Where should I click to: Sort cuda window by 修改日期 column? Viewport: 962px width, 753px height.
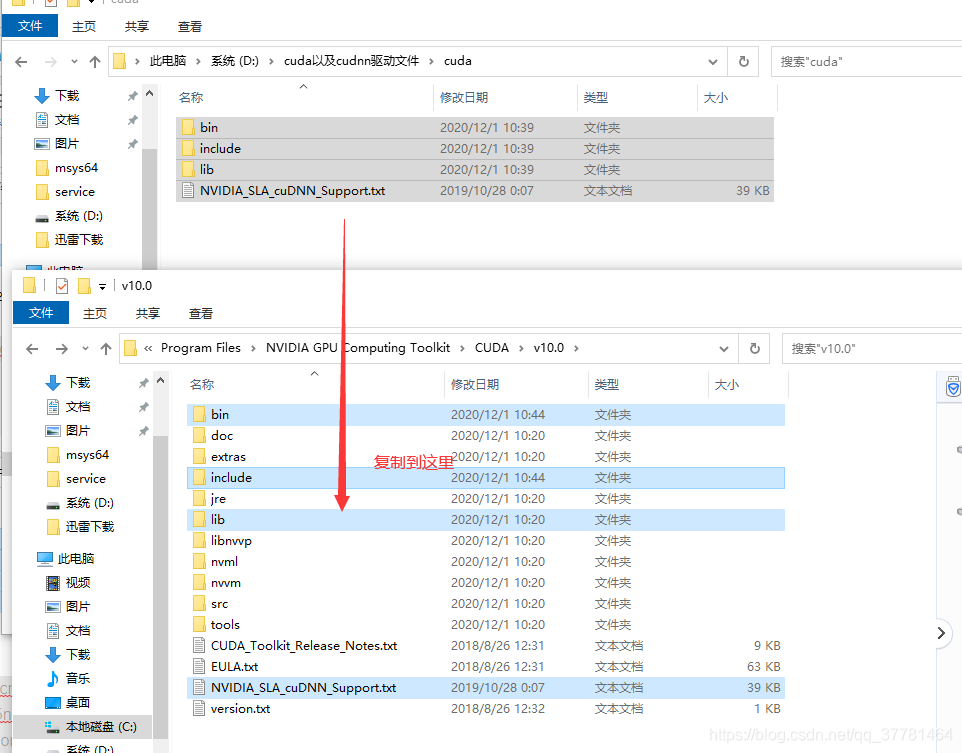click(464, 98)
